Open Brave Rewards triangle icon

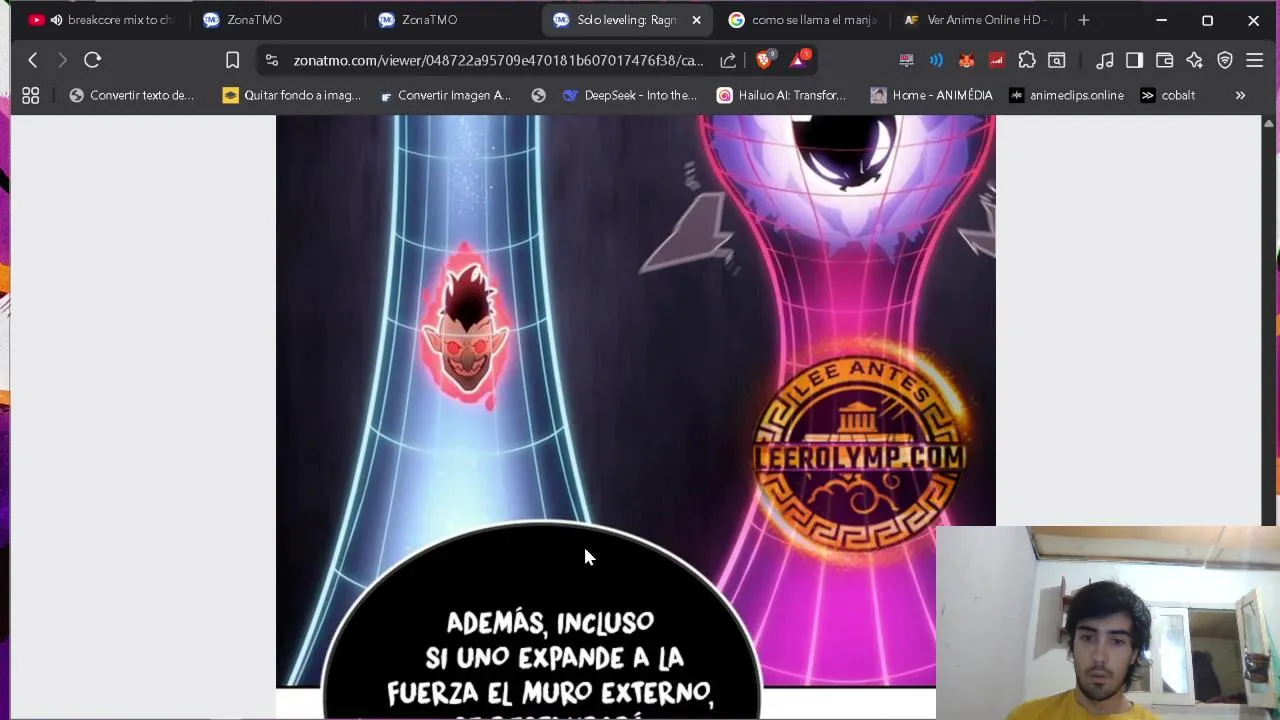coord(798,59)
